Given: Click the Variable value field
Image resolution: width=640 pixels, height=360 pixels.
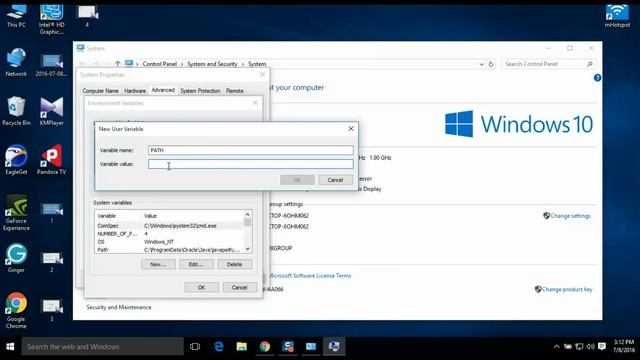Looking at the screenshot, I should (x=251, y=164).
